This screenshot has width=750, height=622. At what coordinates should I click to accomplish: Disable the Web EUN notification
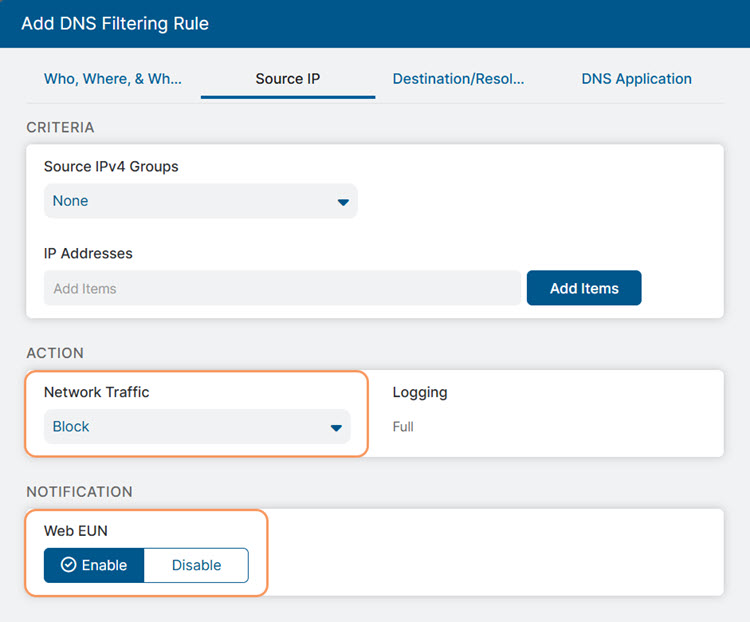[x=196, y=565]
